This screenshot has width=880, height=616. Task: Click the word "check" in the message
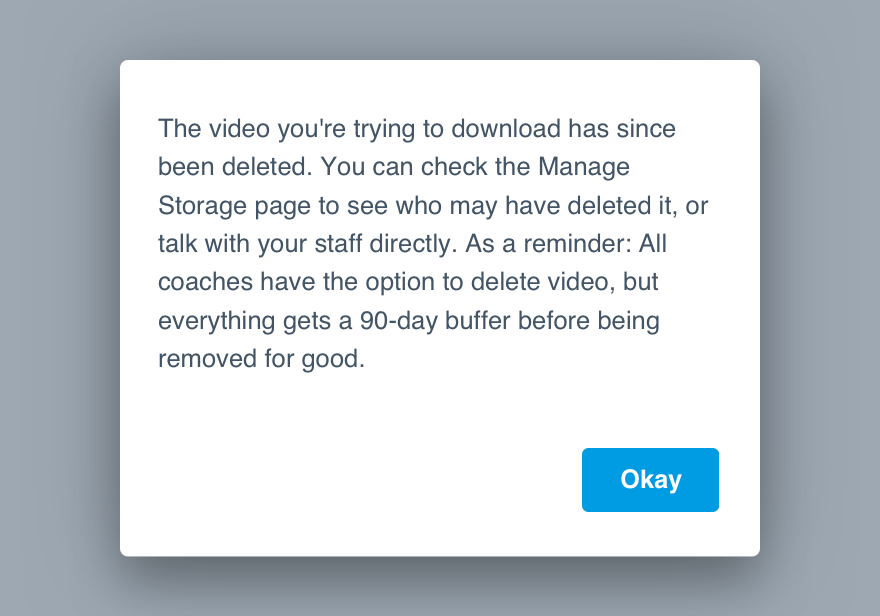454,167
